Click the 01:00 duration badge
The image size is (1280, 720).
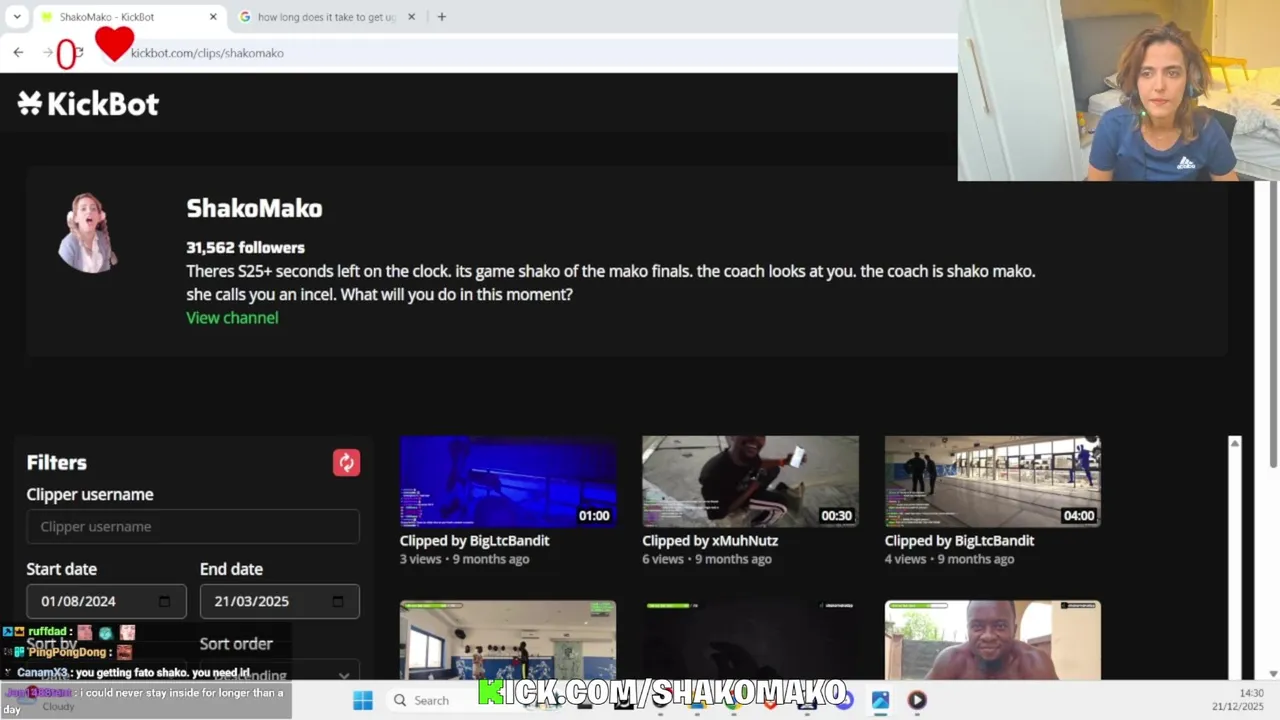[594, 516]
